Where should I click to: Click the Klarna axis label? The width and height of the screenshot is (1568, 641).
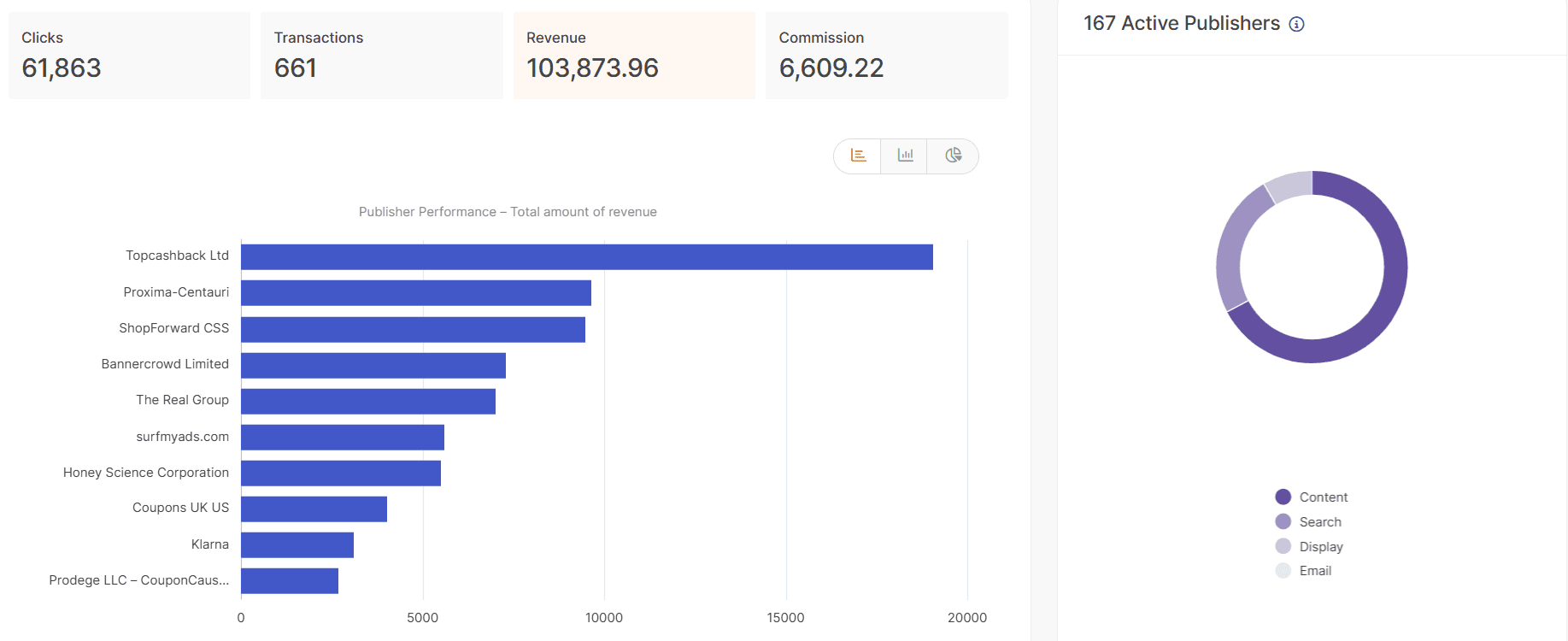[210, 544]
